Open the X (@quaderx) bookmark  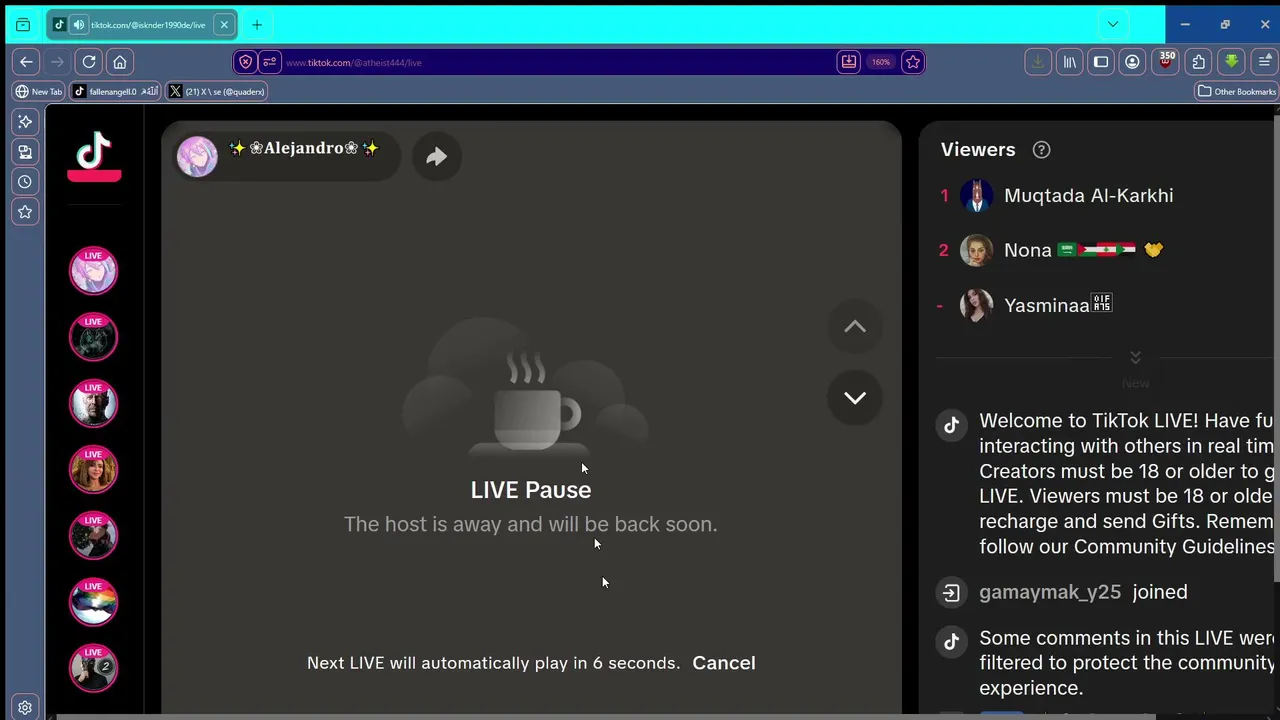click(x=217, y=91)
